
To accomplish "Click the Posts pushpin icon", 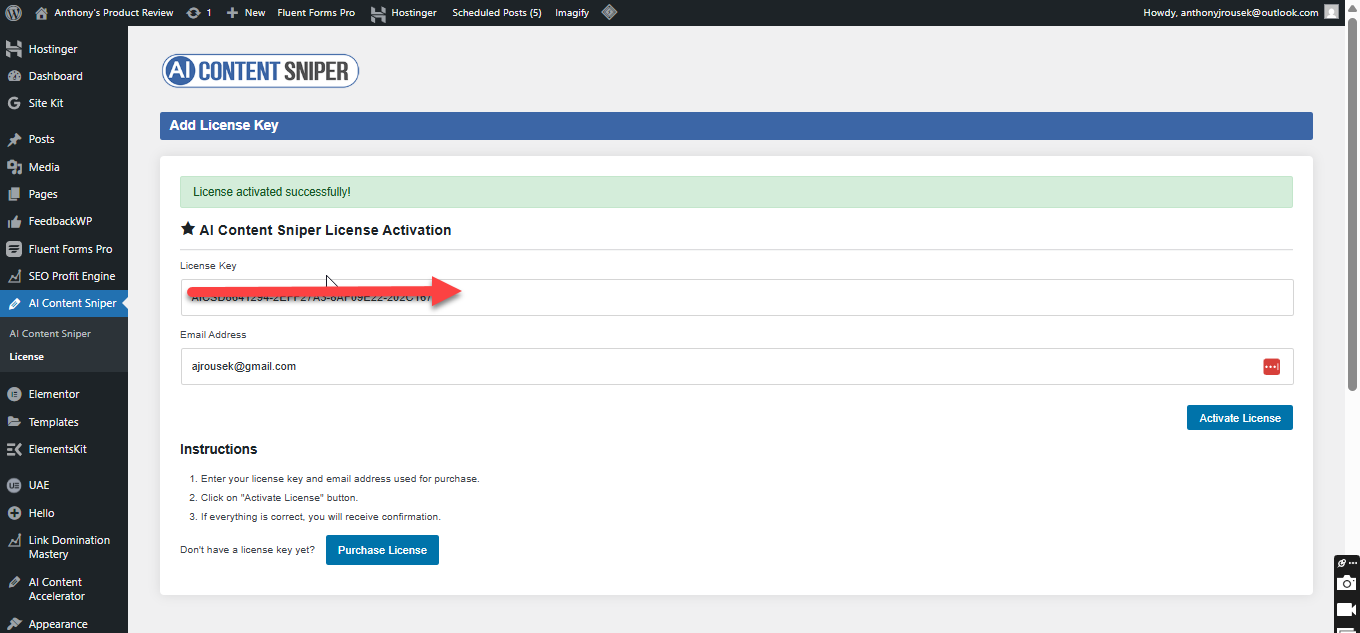I will [14, 139].
